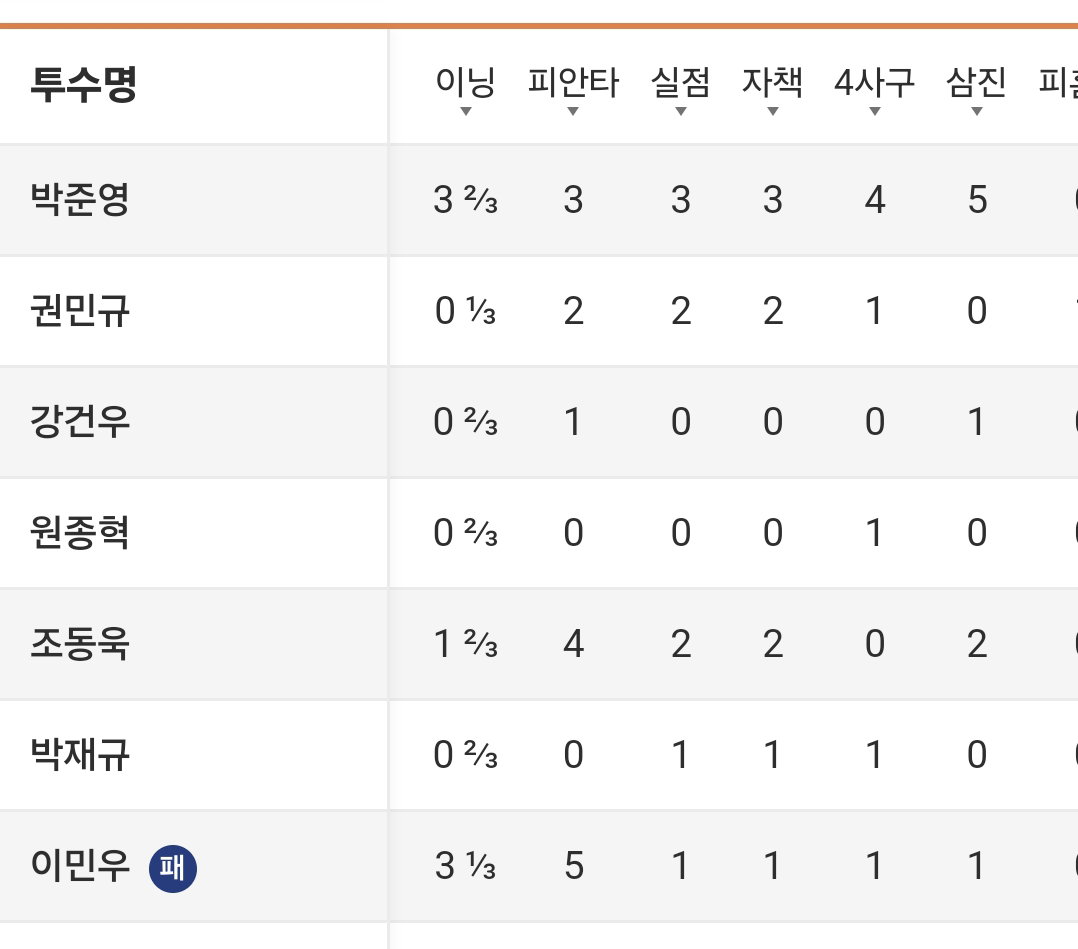
Task: Click the 삼진 column header label
Action: pos(976,83)
